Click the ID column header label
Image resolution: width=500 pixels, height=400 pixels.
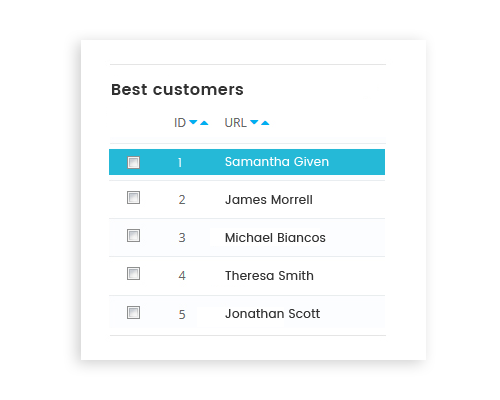[180, 123]
